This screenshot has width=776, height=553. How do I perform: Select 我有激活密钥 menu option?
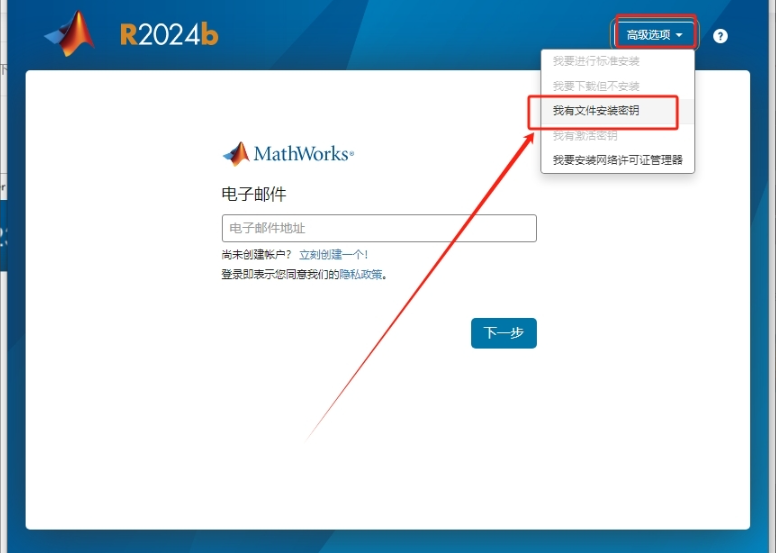click(585, 135)
